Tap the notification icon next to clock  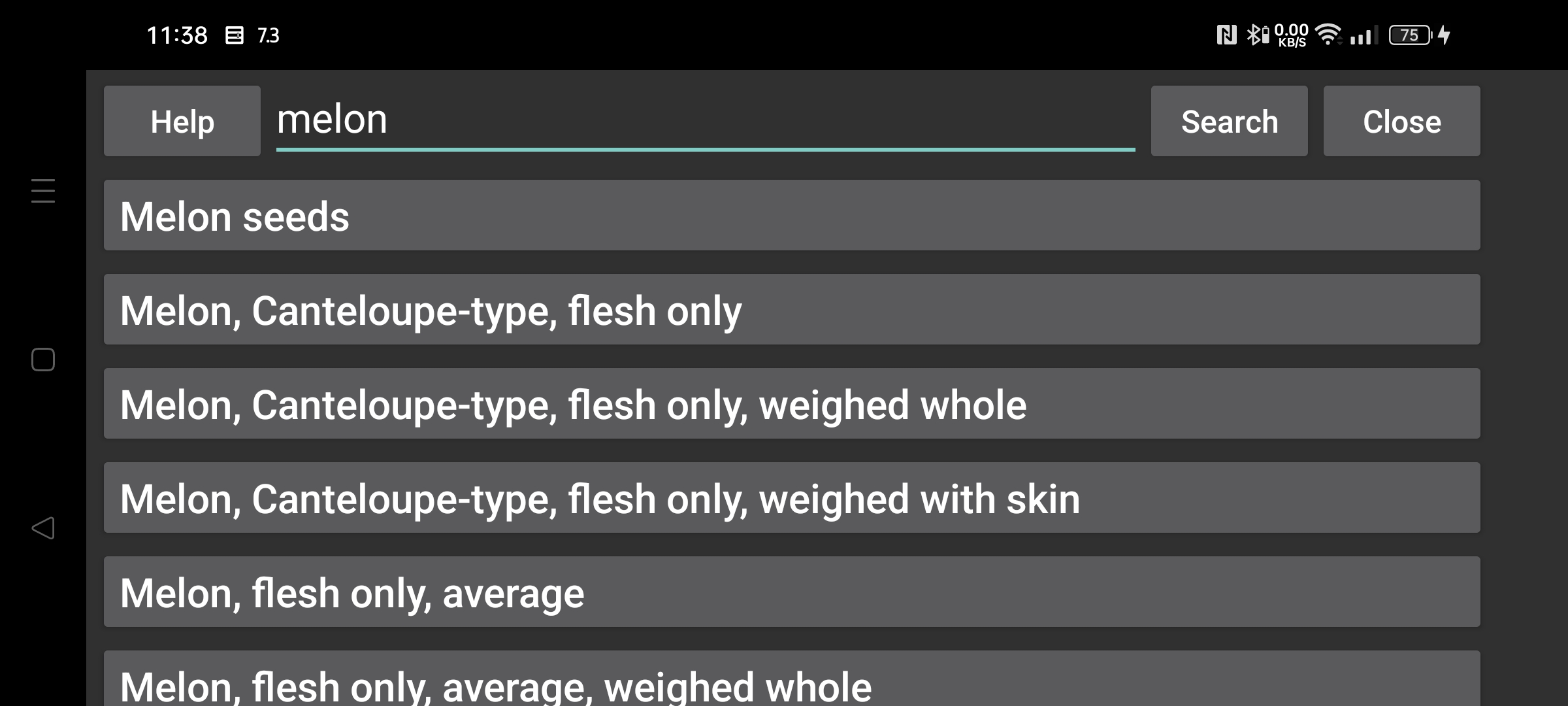(x=235, y=35)
